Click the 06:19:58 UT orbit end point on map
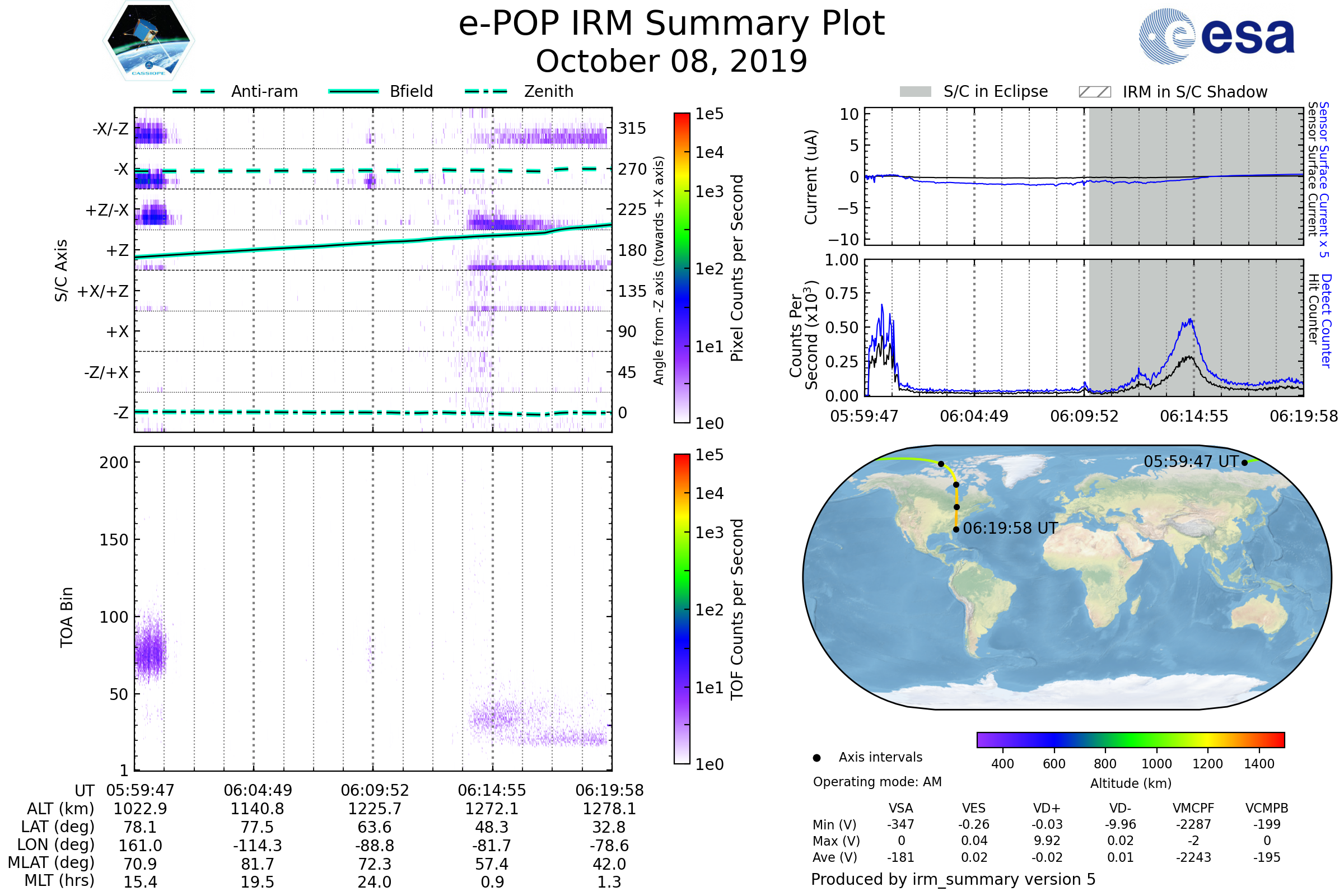The image size is (1344, 896). coord(956,529)
